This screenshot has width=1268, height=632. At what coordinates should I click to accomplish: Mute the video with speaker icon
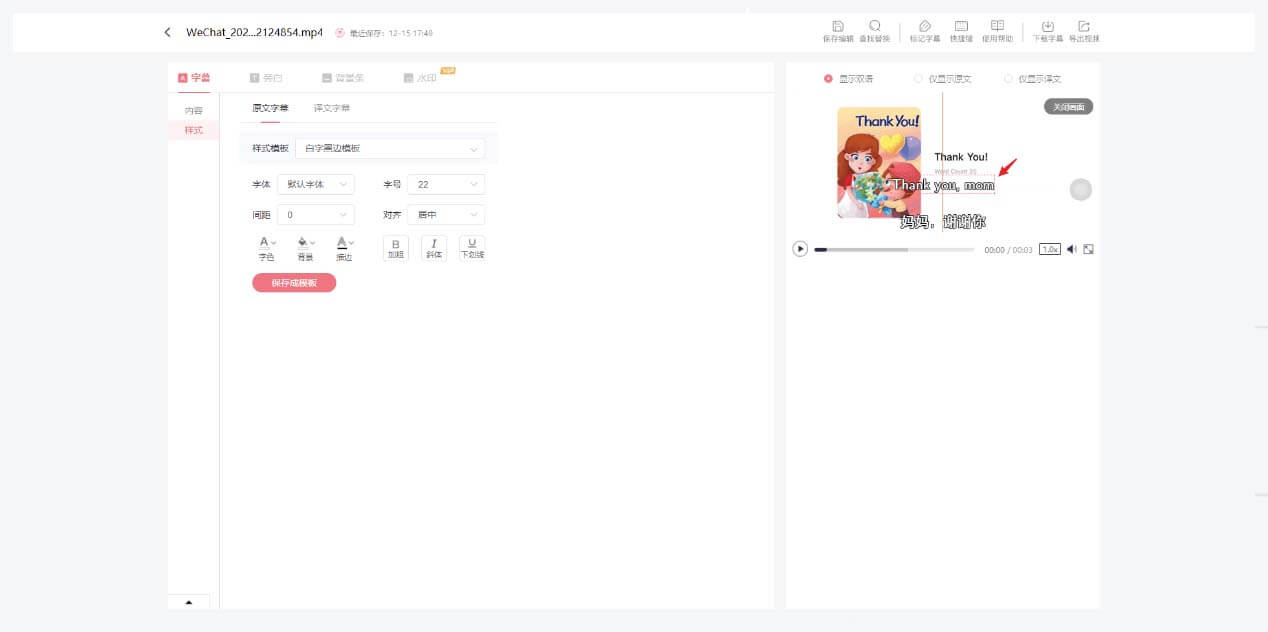[x=1071, y=249]
